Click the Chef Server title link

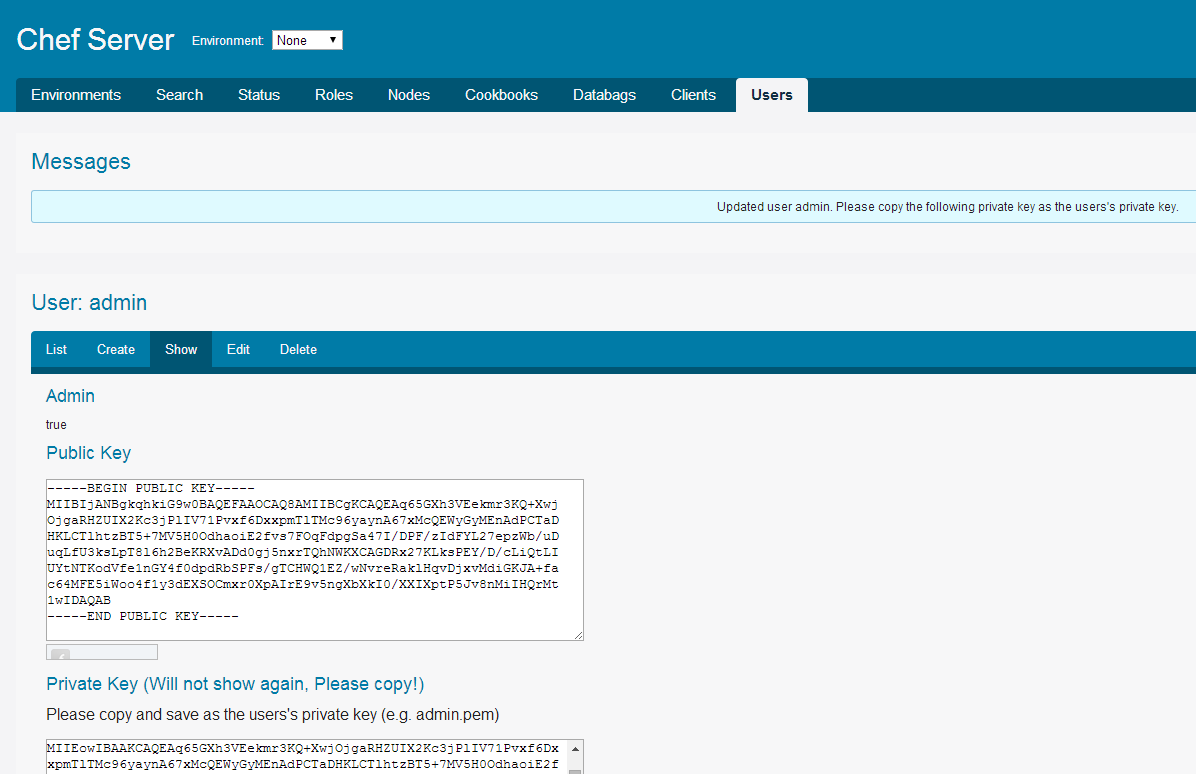(x=95, y=40)
